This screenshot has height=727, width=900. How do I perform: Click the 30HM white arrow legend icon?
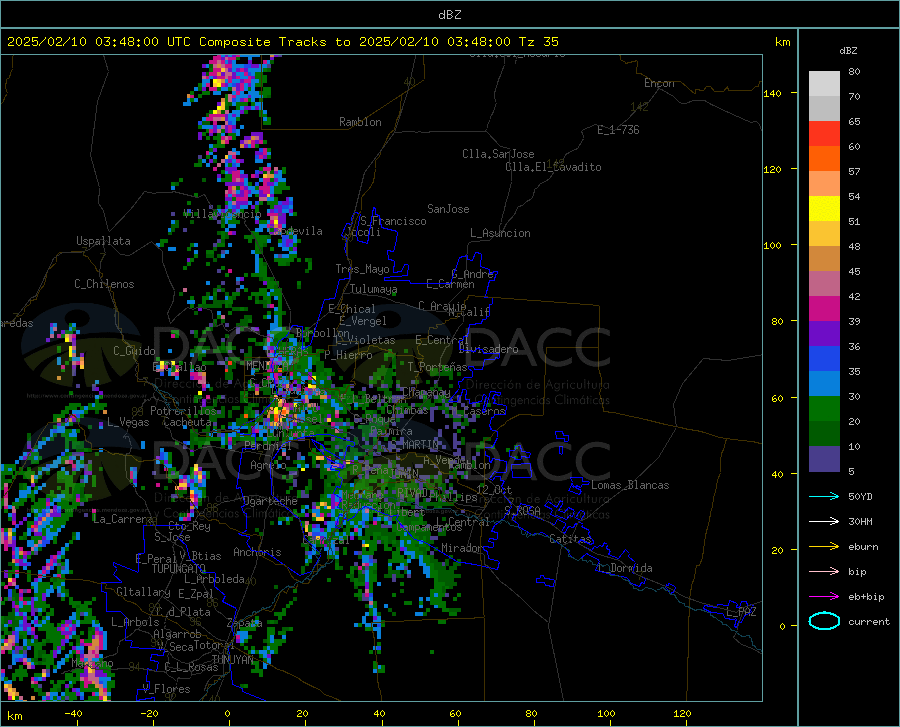(824, 521)
